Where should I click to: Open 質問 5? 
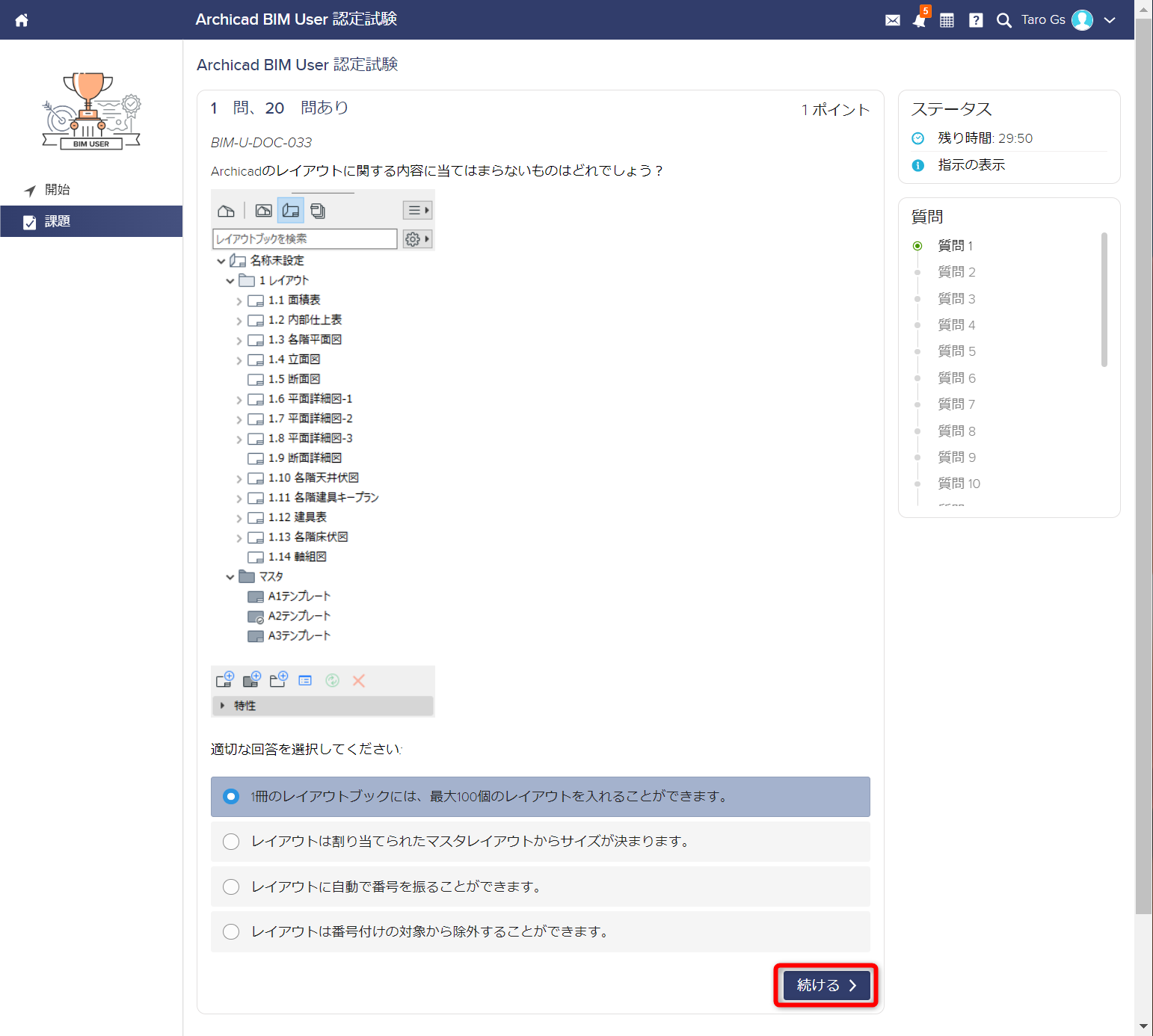click(x=956, y=351)
